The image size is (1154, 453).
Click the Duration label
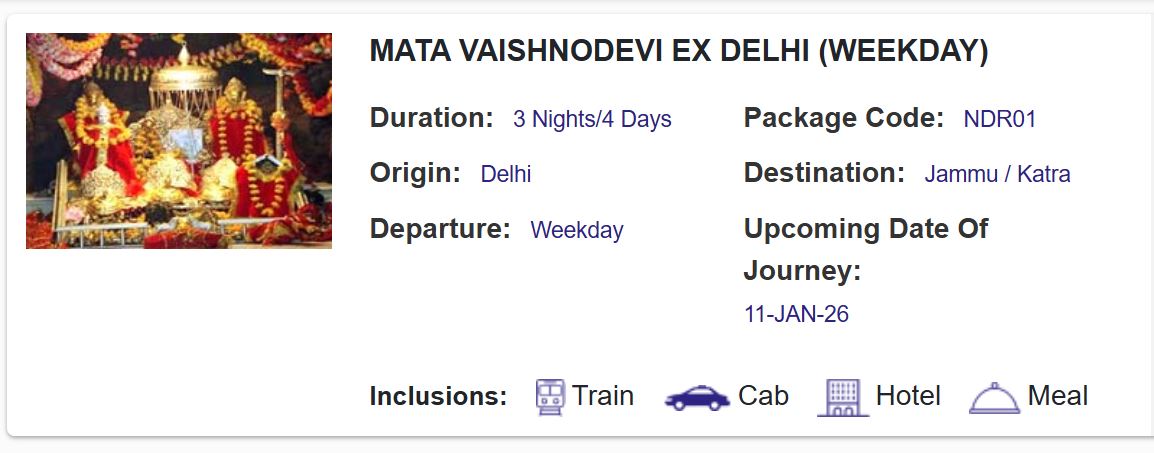point(432,119)
